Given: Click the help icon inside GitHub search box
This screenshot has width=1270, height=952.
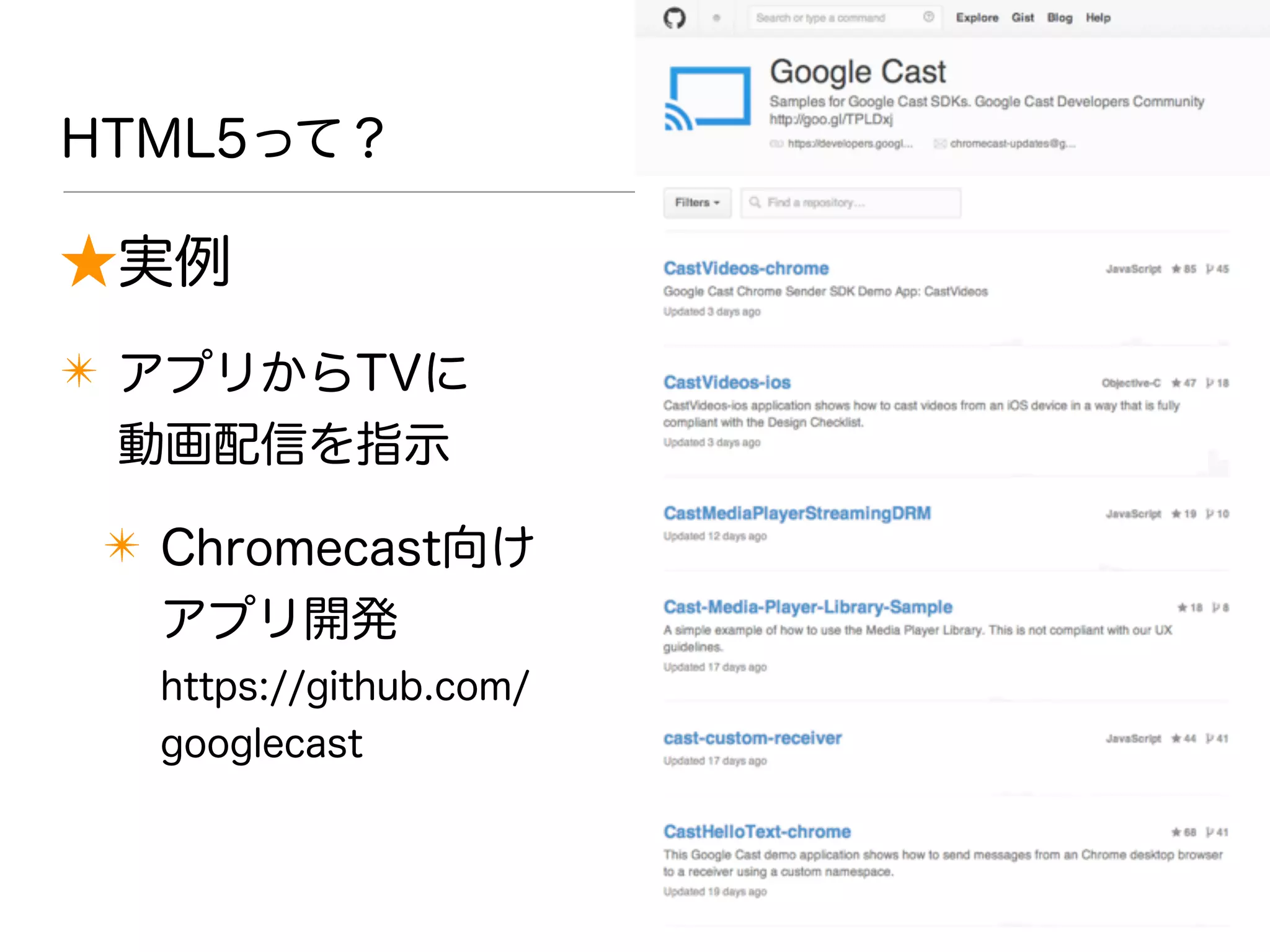Looking at the screenshot, I should pos(928,17).
